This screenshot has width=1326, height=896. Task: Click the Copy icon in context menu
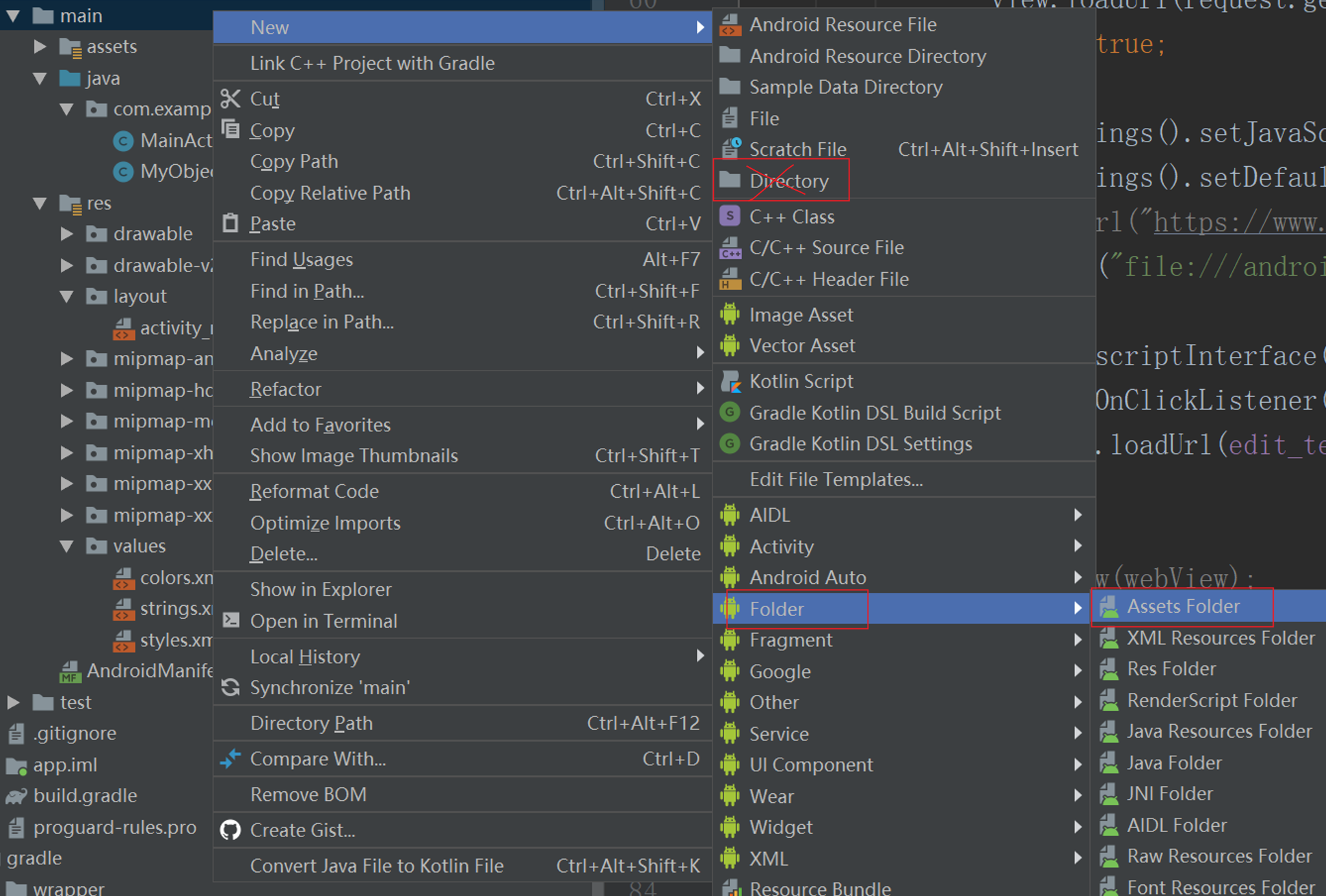[x=230, y=129]
